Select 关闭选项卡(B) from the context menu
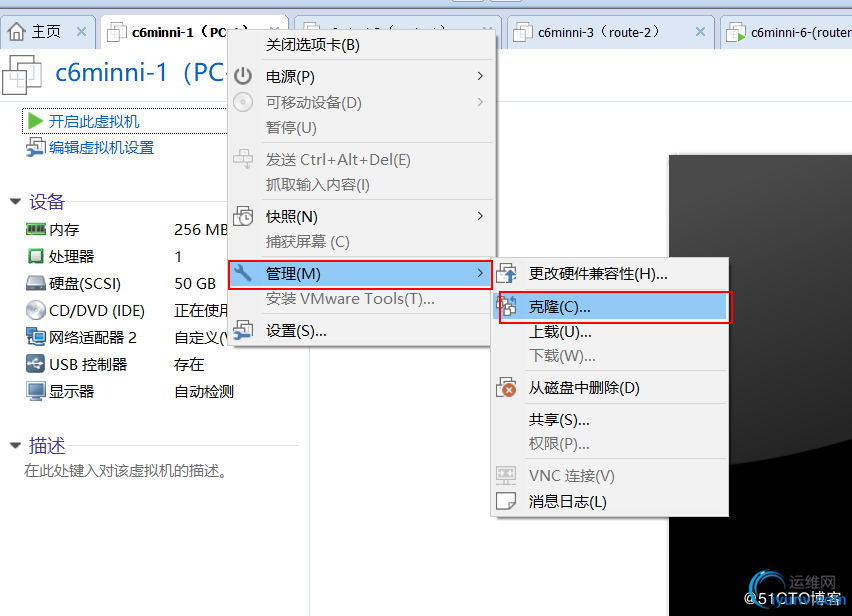The width and height of the screenshot is (852, 616). coord(362,45)
